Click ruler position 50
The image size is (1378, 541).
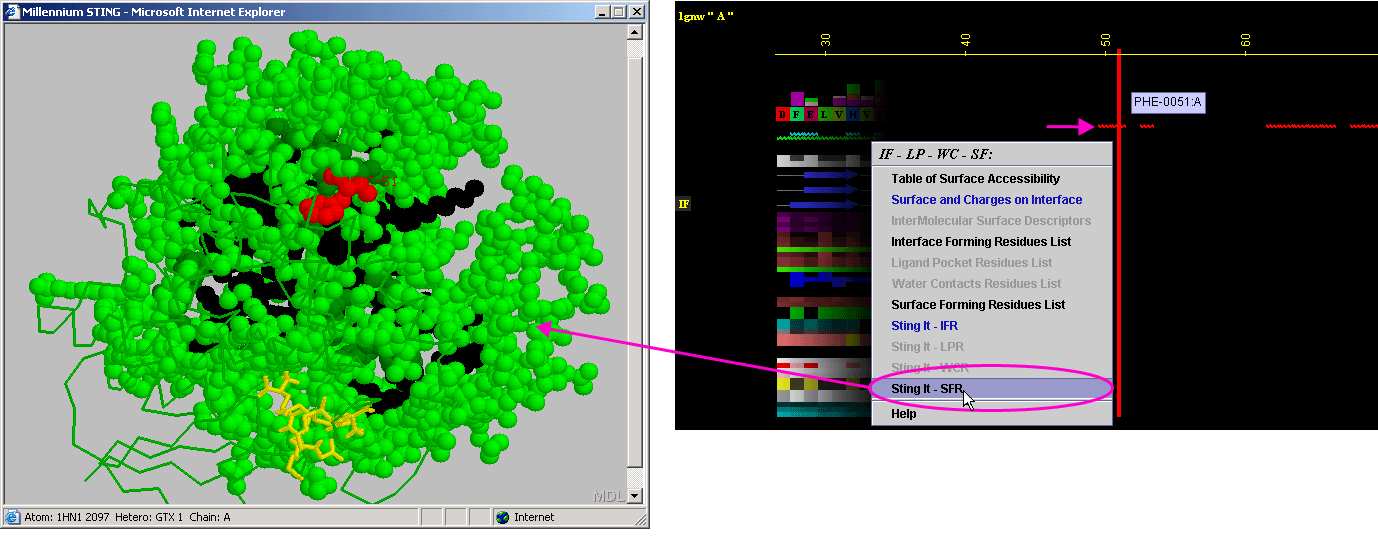point(1105,40)
